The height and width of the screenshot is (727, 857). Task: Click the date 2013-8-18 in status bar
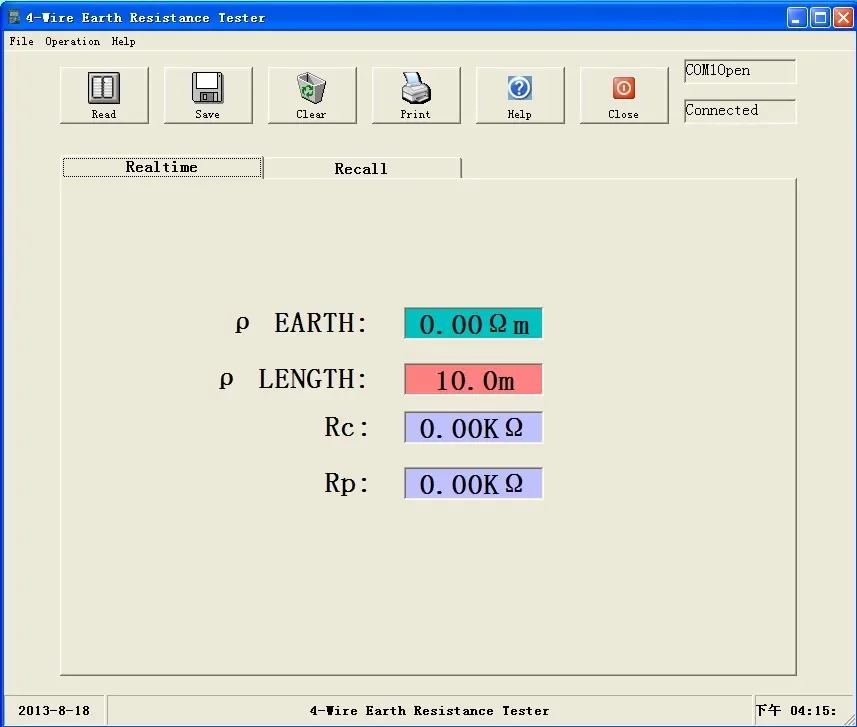pyautogui.click(x=54, y=711)
